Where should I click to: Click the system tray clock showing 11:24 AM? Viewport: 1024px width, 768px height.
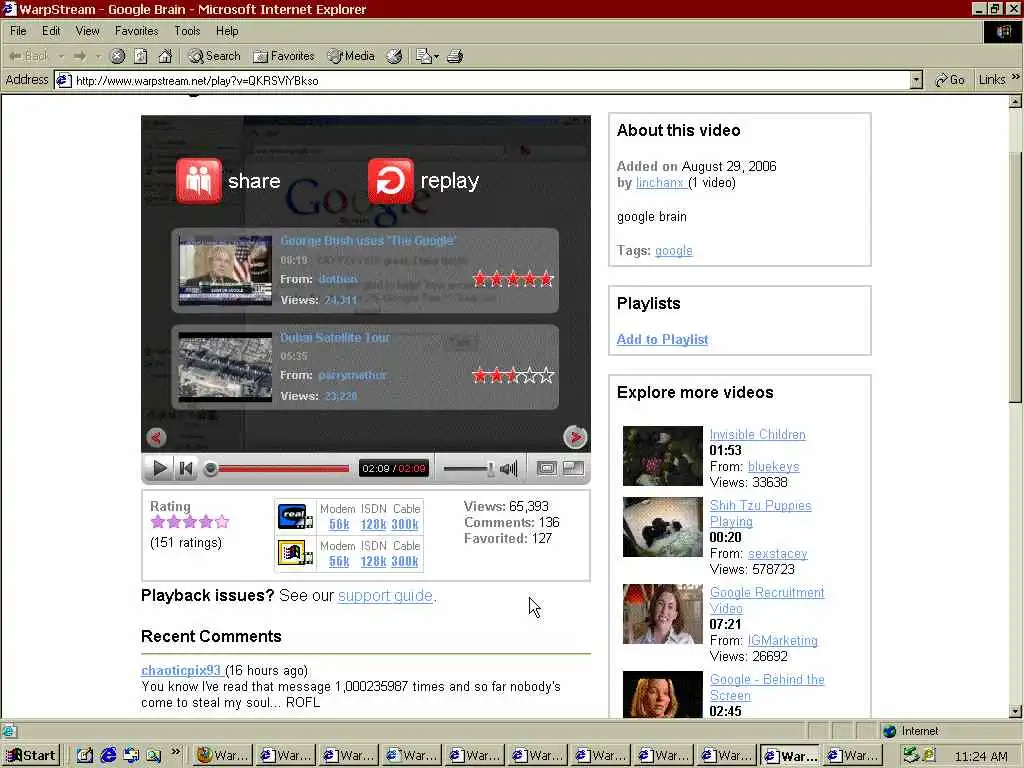tap(981, 756)
